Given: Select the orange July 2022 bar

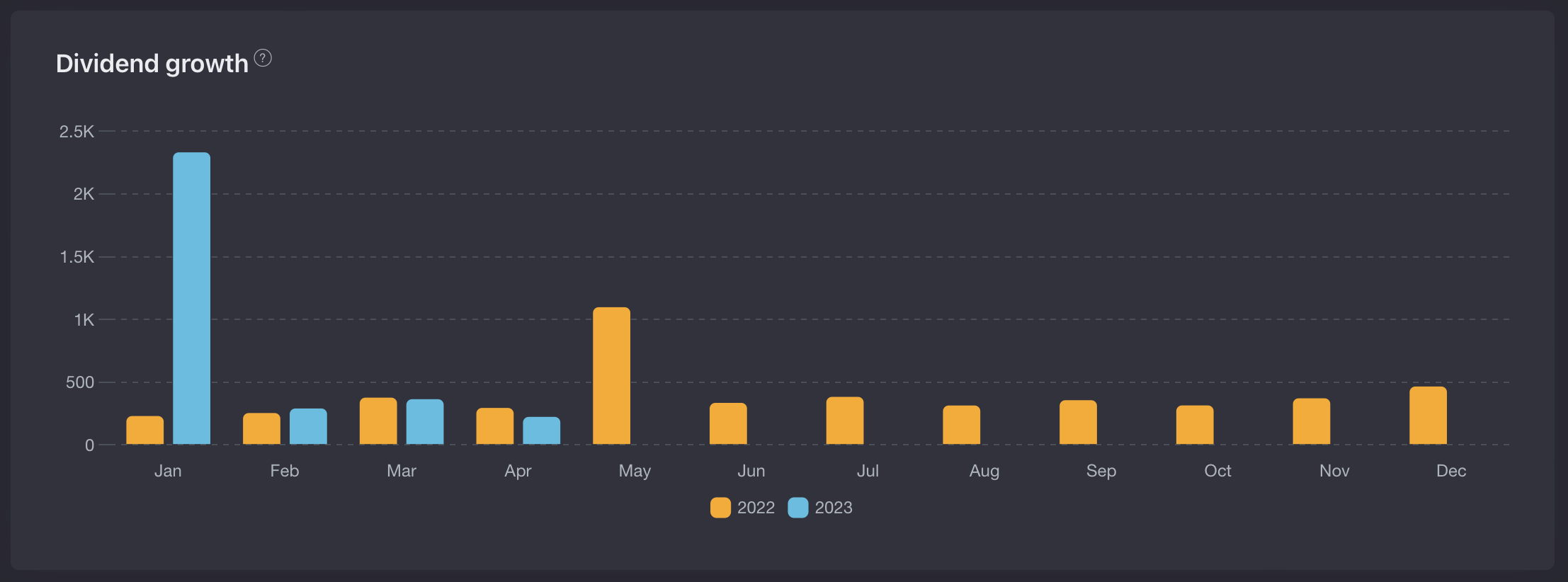Looking at the screenshot, I should (x=845, y=421).
